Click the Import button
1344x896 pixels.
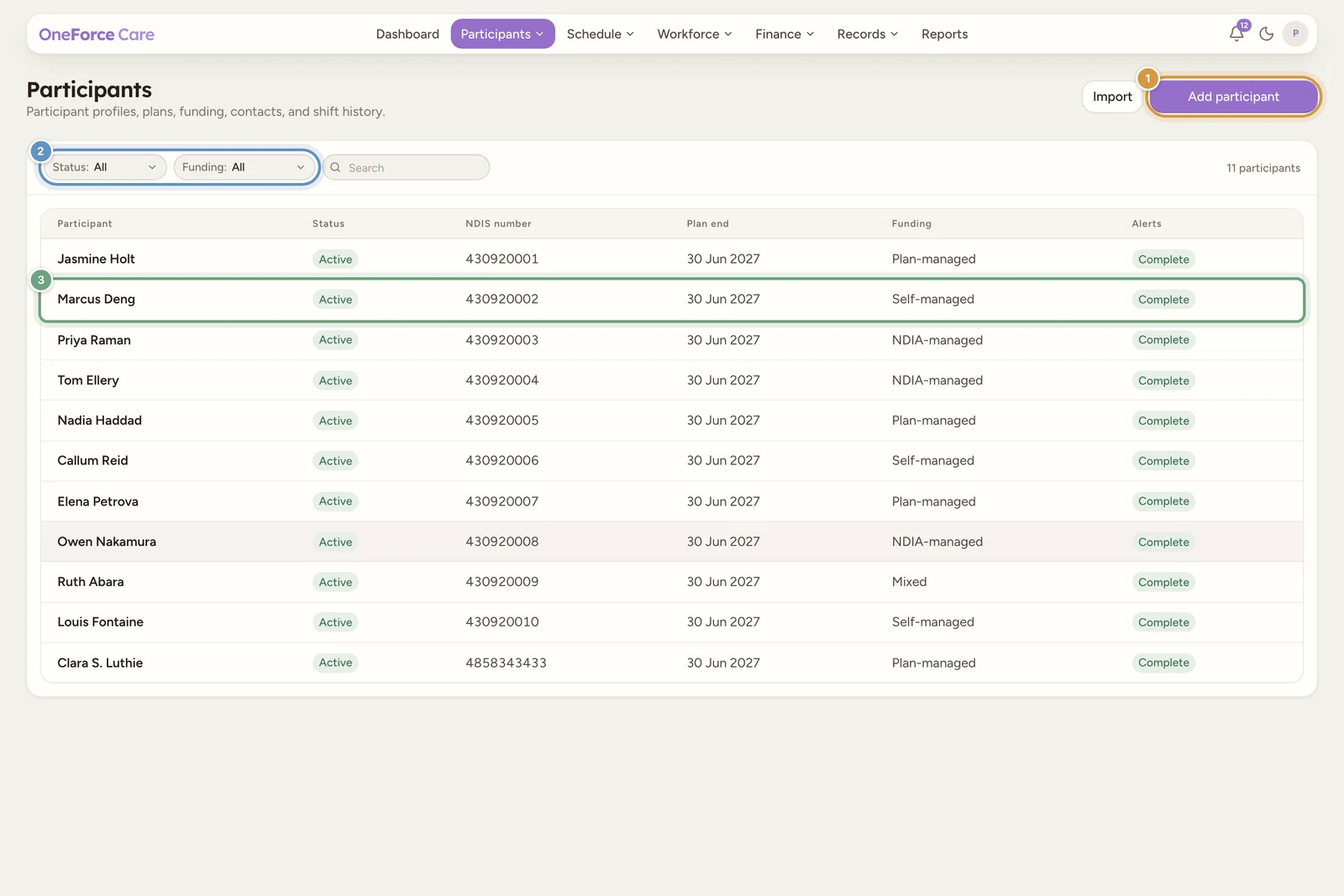[x=1112, y=97]
